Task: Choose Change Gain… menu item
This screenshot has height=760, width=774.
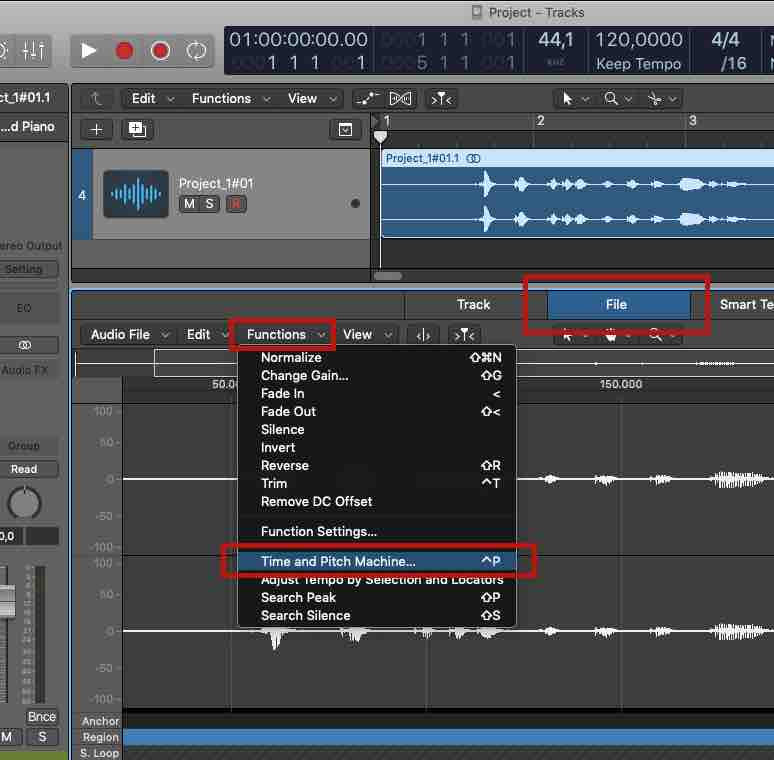Action: (x=377, y=376)
